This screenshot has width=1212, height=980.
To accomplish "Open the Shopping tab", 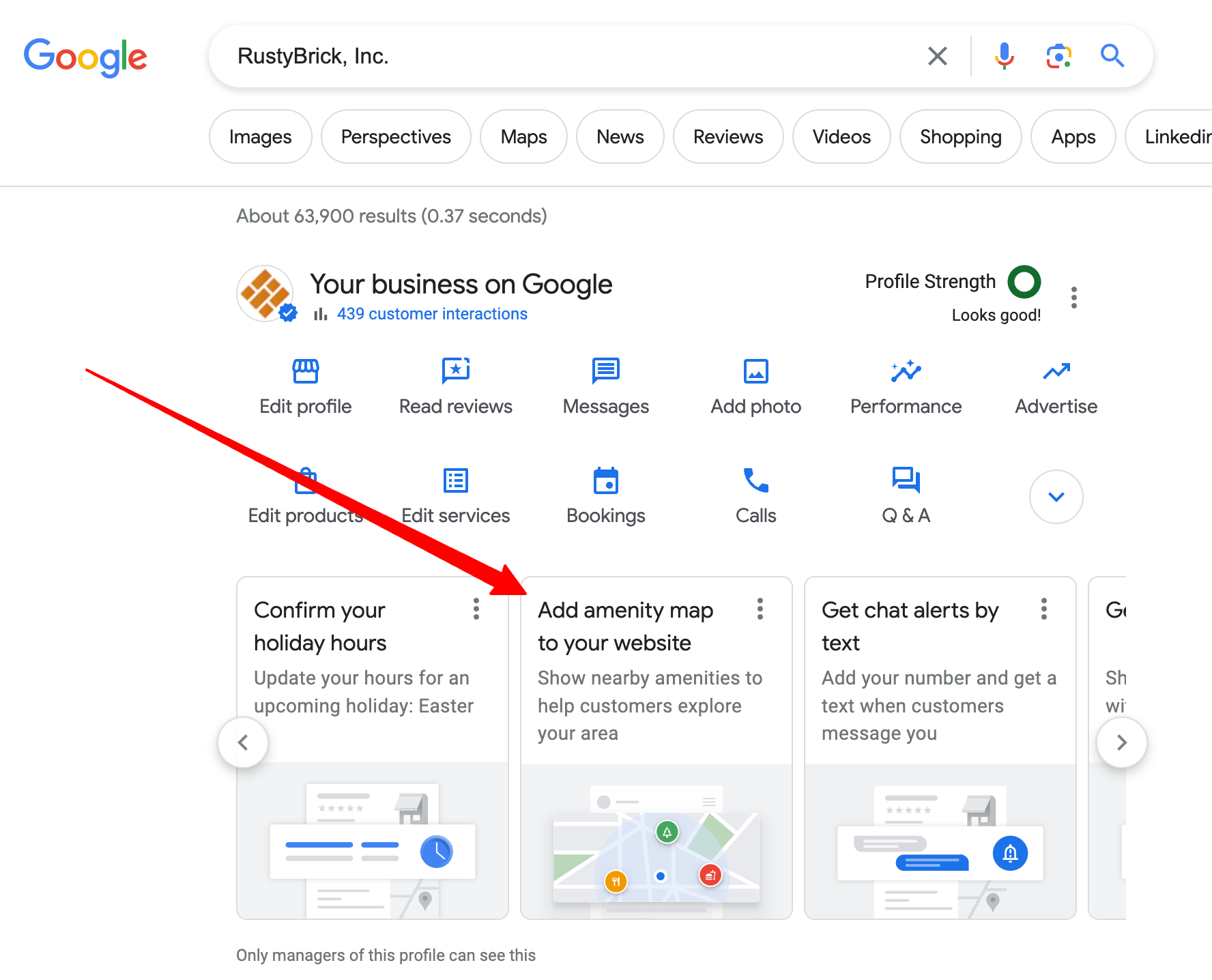I will click(960, 136).
